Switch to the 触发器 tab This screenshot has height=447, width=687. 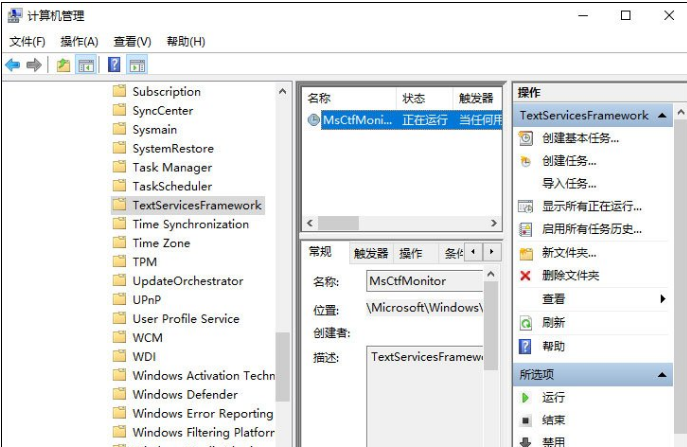click(x=371, y=253)
